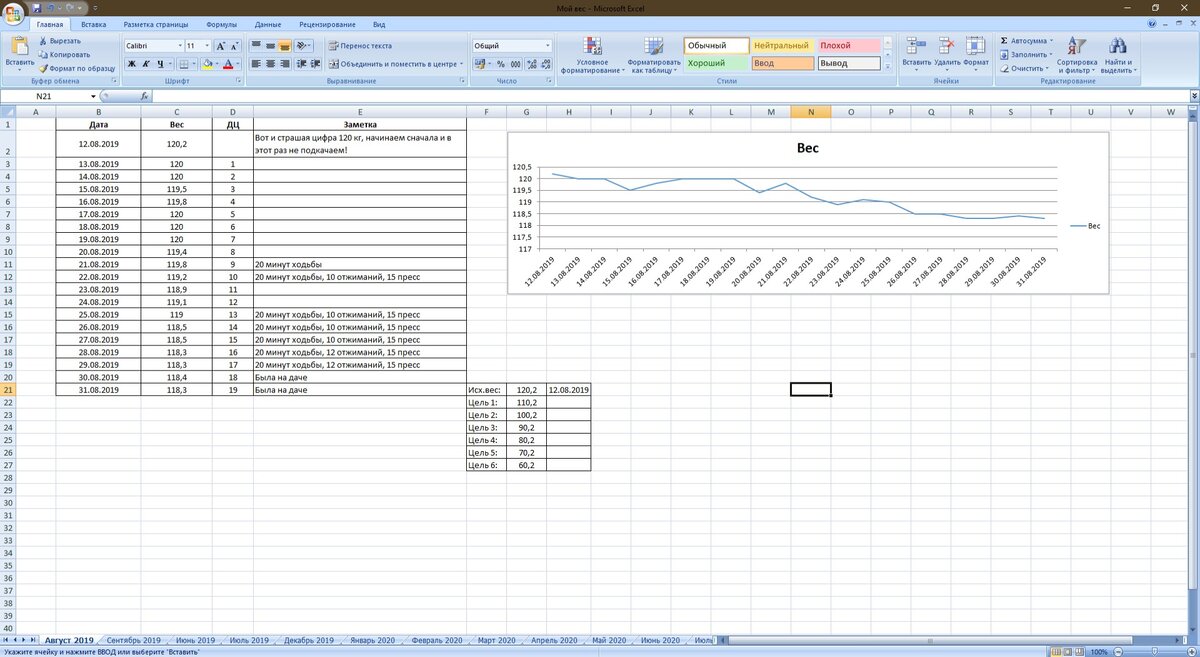This screenshot has width=1200, height=657.
Task: Switch to the Данные ribbon tab
Action: coord(268,24)
